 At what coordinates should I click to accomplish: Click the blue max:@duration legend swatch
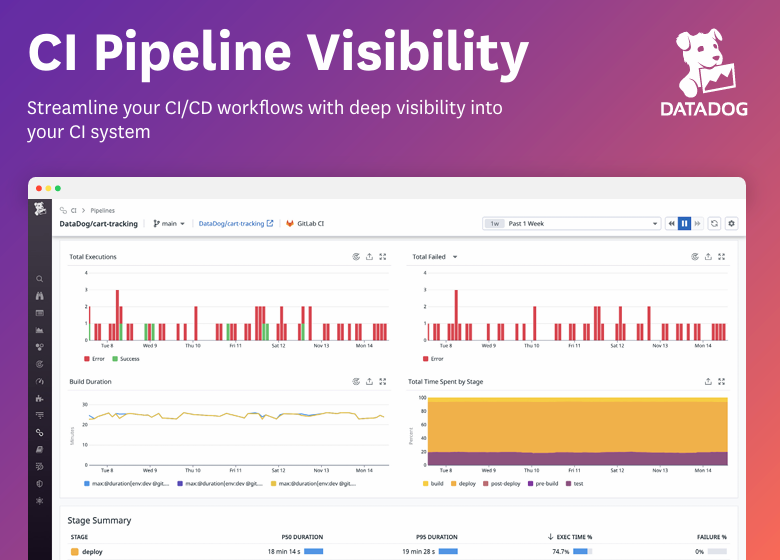(87, 483)
